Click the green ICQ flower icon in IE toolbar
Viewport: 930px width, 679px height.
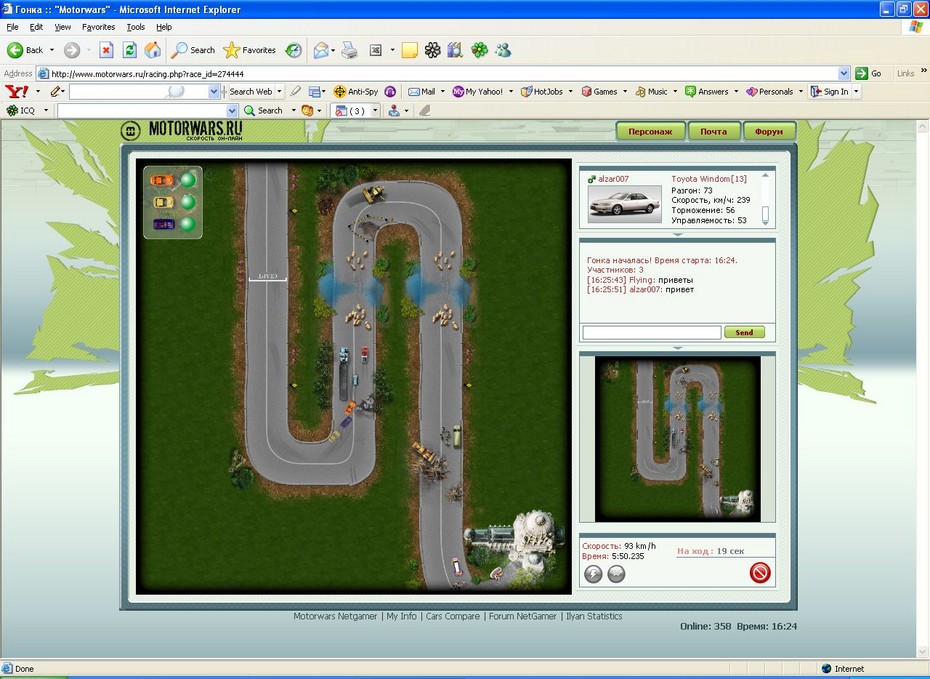[479, 50]
